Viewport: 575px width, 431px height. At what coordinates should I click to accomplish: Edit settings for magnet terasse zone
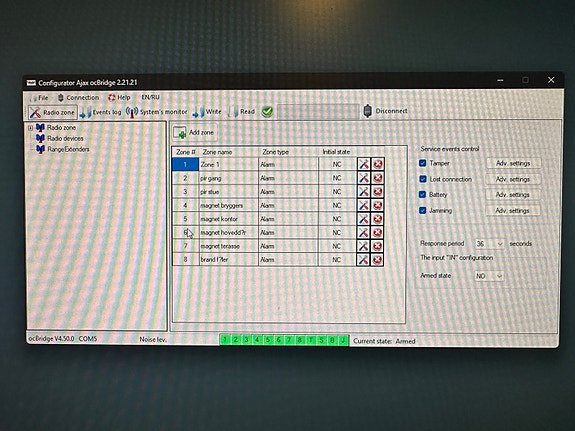click(363, 246)
